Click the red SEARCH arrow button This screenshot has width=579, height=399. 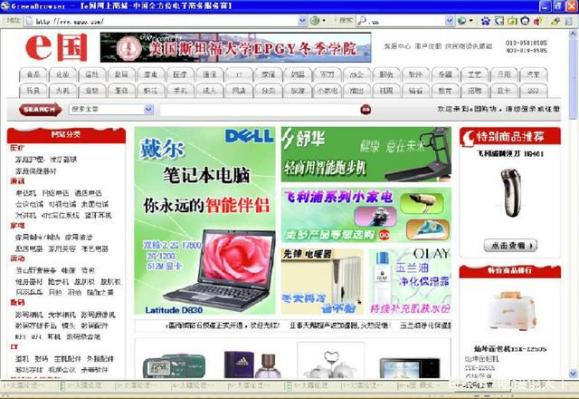coord(40,109)
